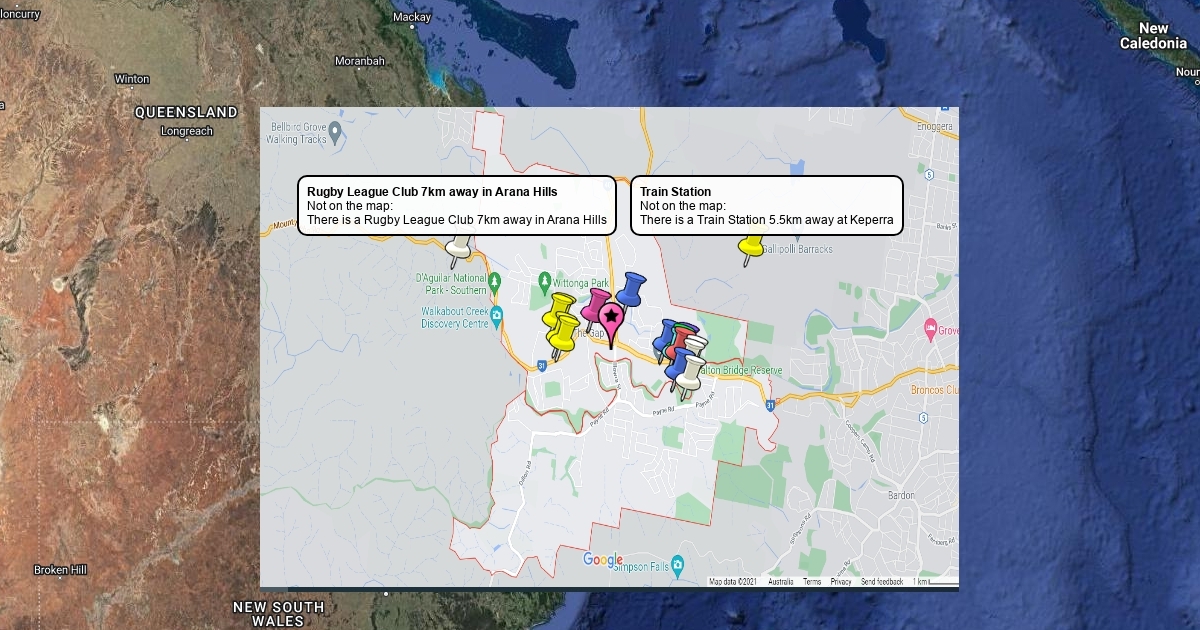Click the D'Aguilar National Park tree icon
Viewport: 1200px width, 630px height.
pyautogui.click(x=495, y=289)
